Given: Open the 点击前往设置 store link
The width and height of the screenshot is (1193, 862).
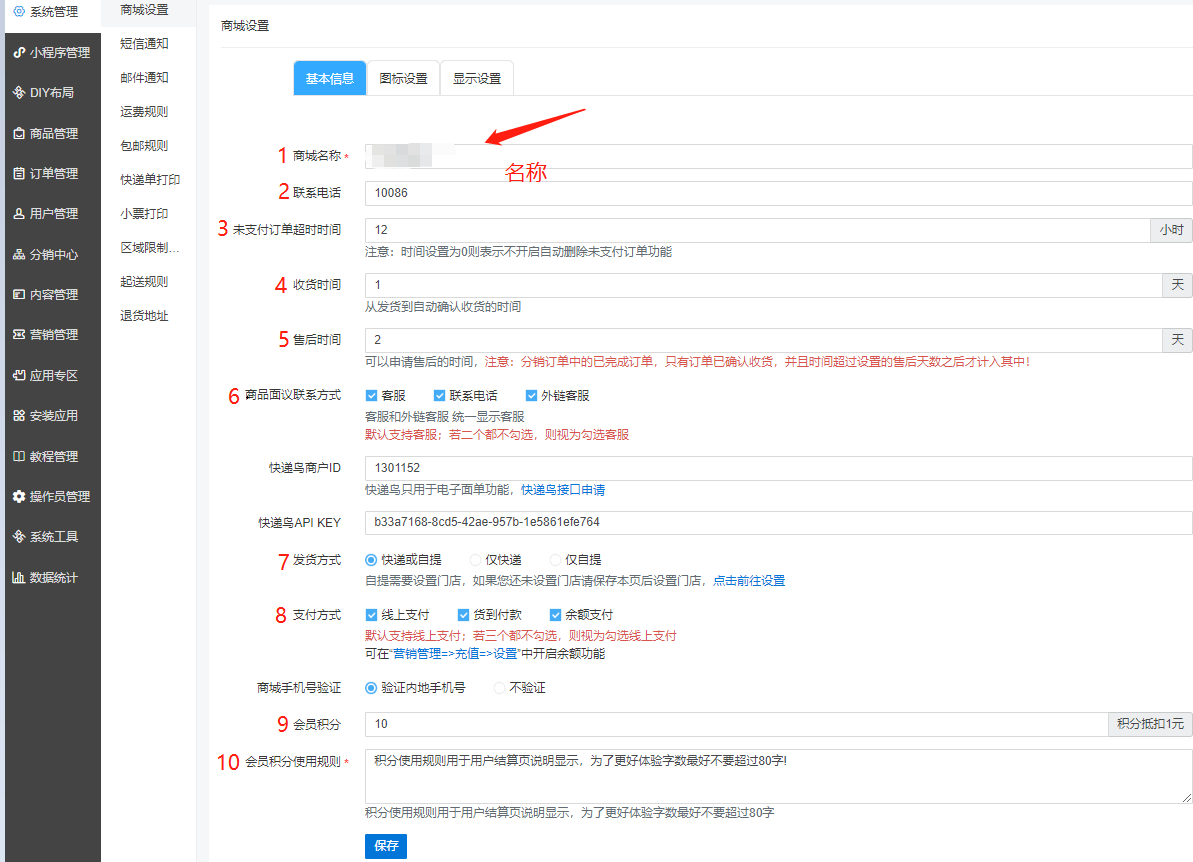Looking at the screenshot, I should [749, 580].
